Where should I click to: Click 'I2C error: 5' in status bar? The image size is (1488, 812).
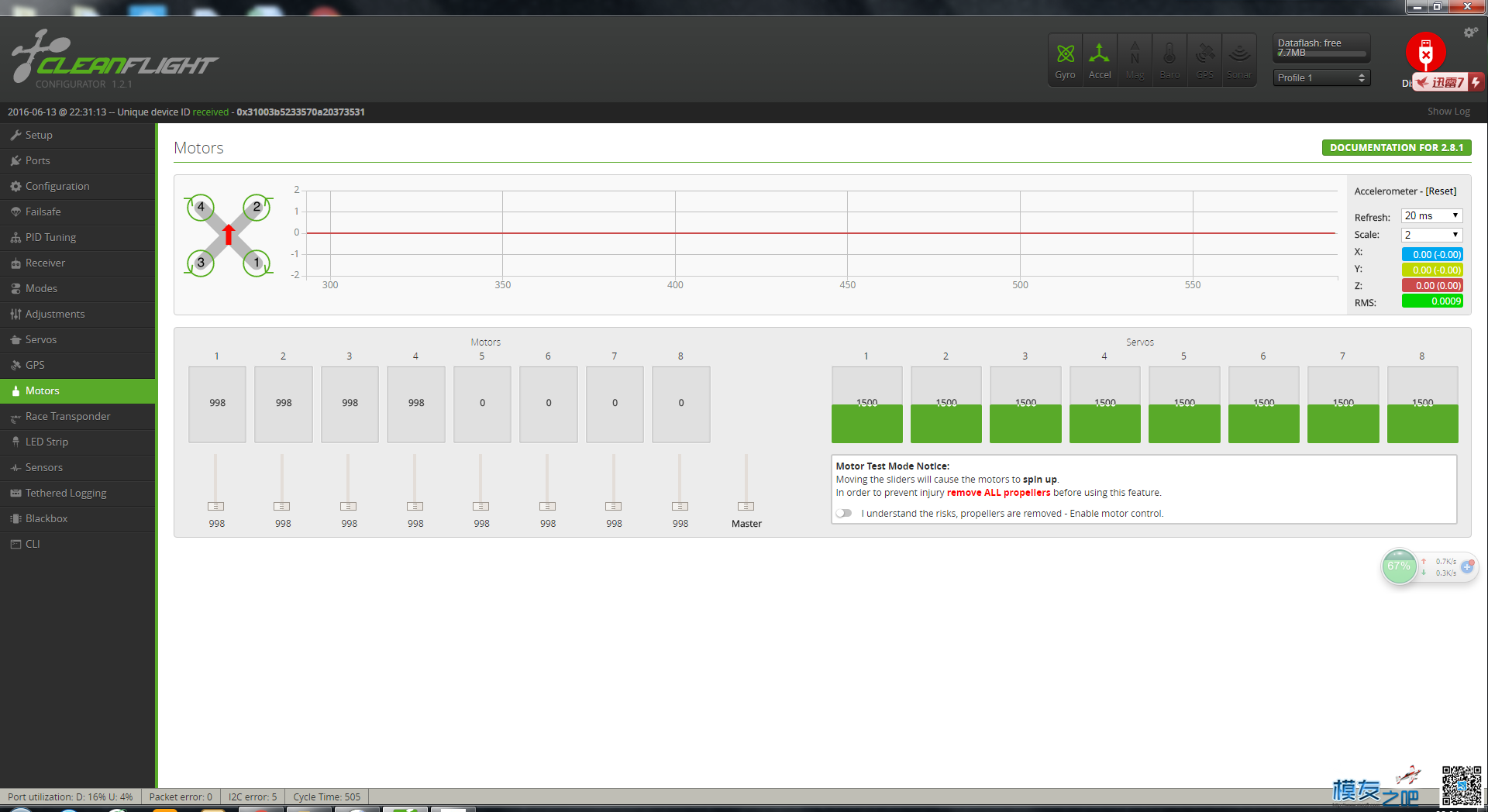[x=252, y=797]
